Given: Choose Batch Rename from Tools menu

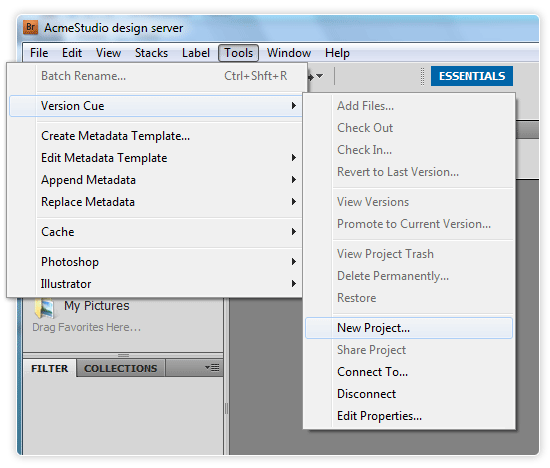Looking at the screenshot, I should (x=155, y=76).
